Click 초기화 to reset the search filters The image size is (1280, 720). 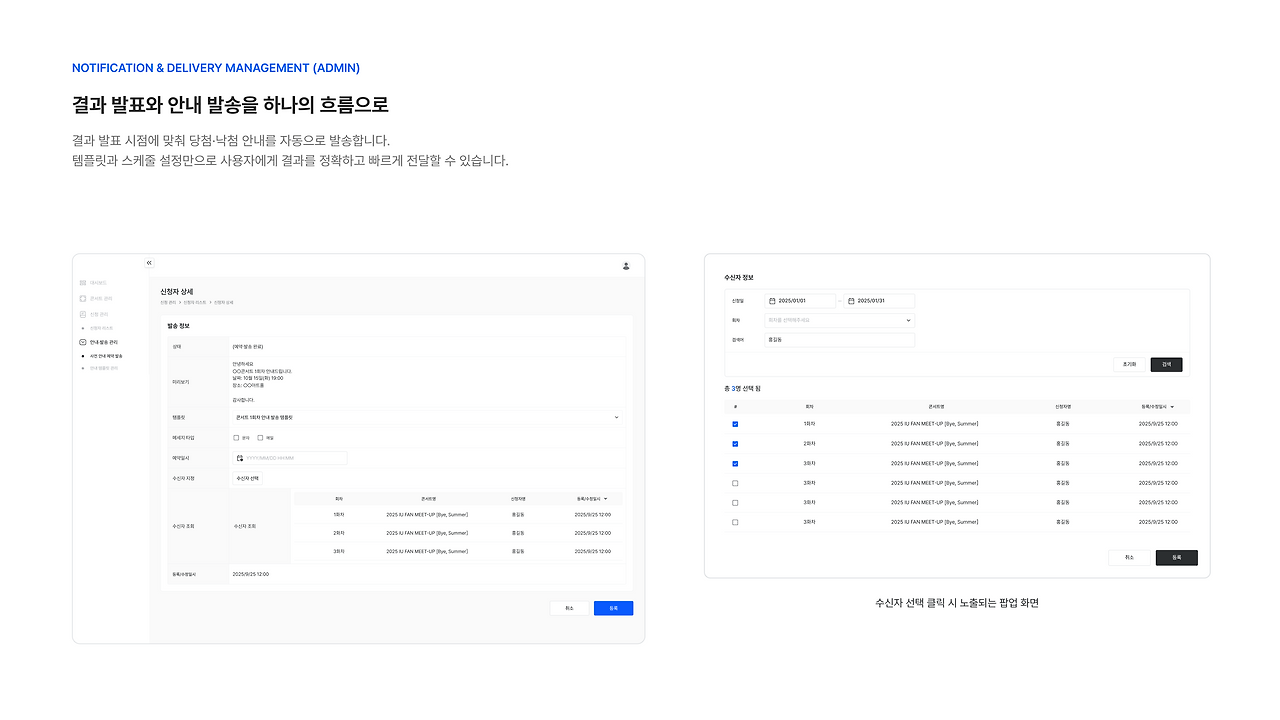[1129, 365]
